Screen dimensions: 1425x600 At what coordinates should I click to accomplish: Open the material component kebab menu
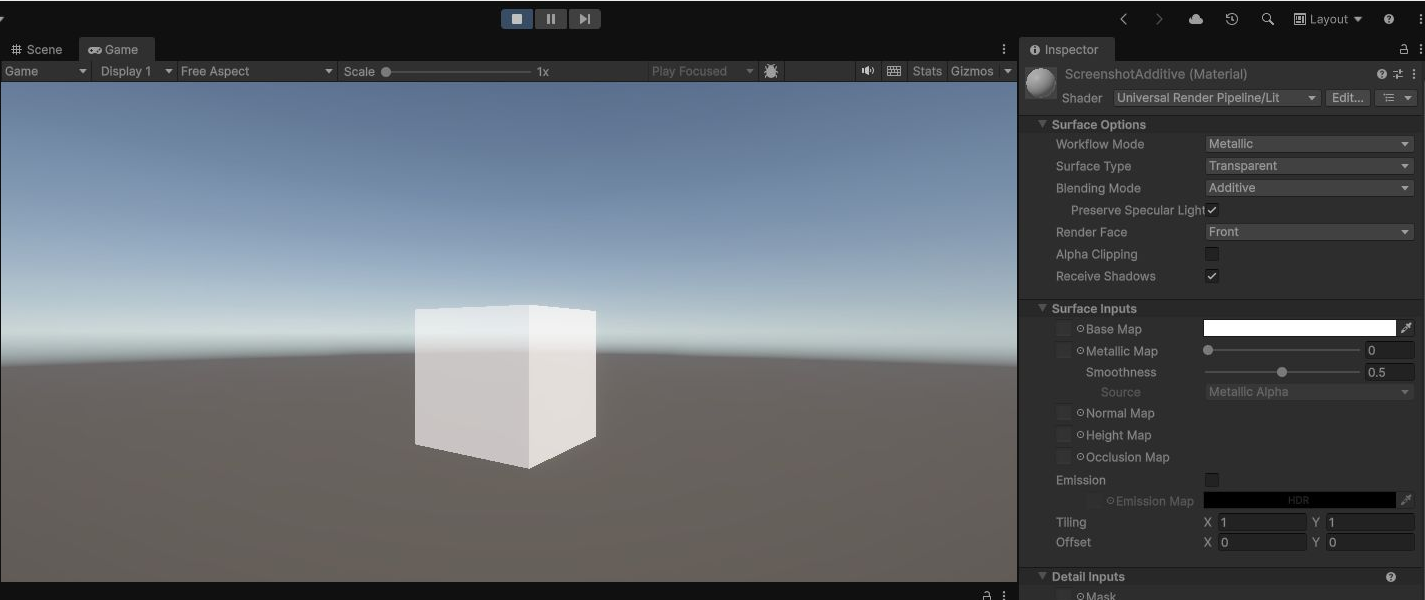1414,74
